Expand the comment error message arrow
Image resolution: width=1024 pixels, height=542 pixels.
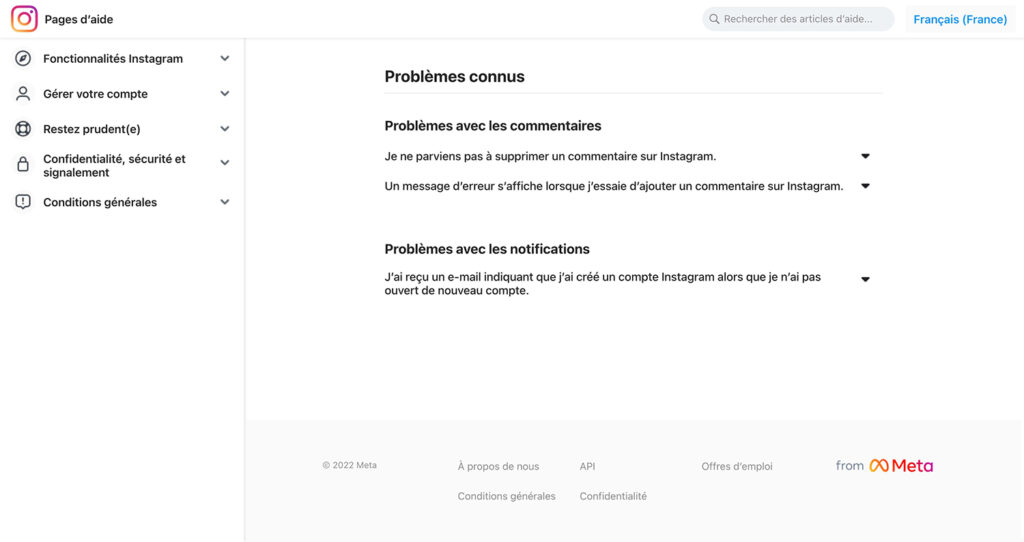(x=865, y=186)
